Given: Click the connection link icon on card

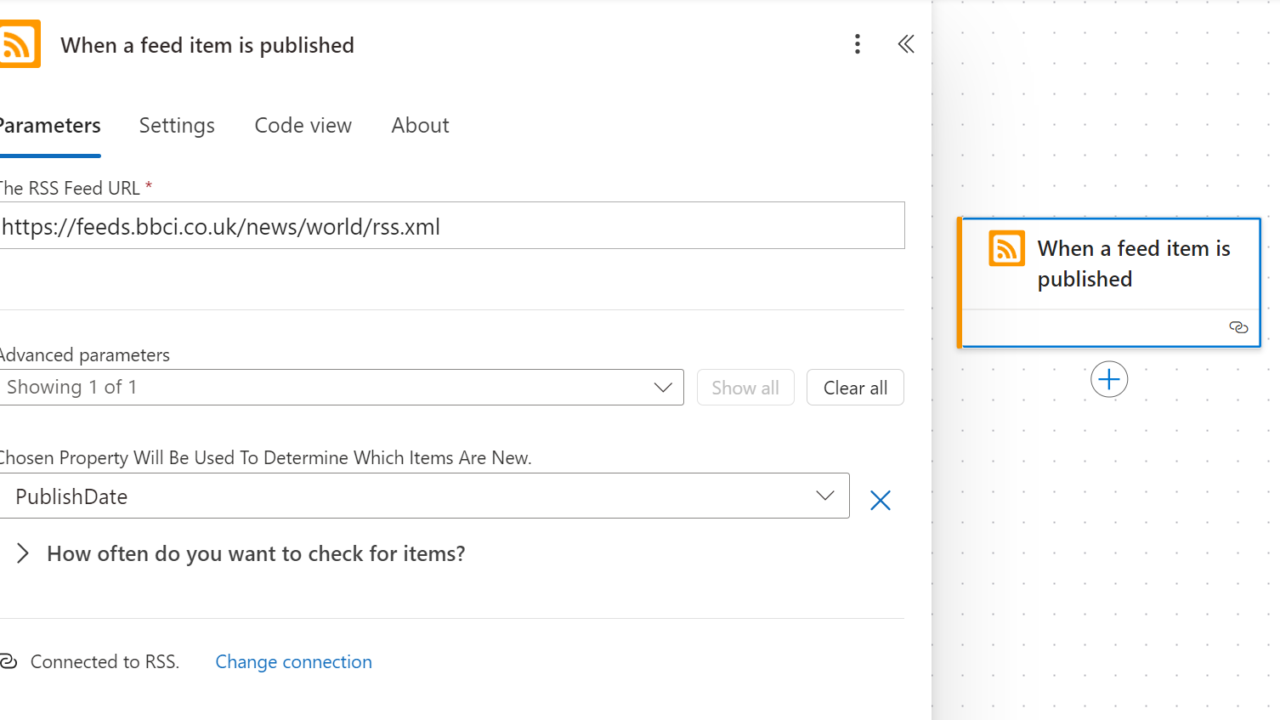Looking at the screenshot, I should pyautogui.click(x=1238, y=328).
